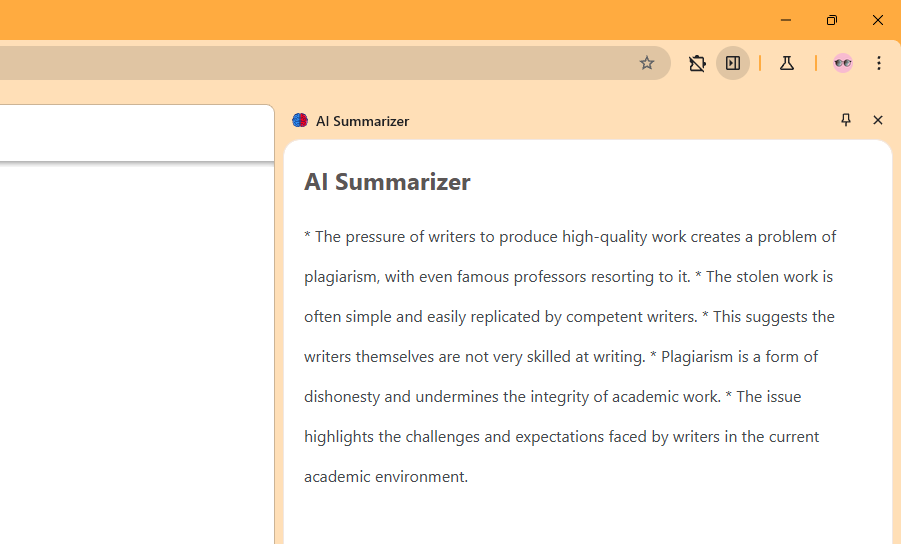
Task: Restore down the browser window
Action: [x=831, y=20]
